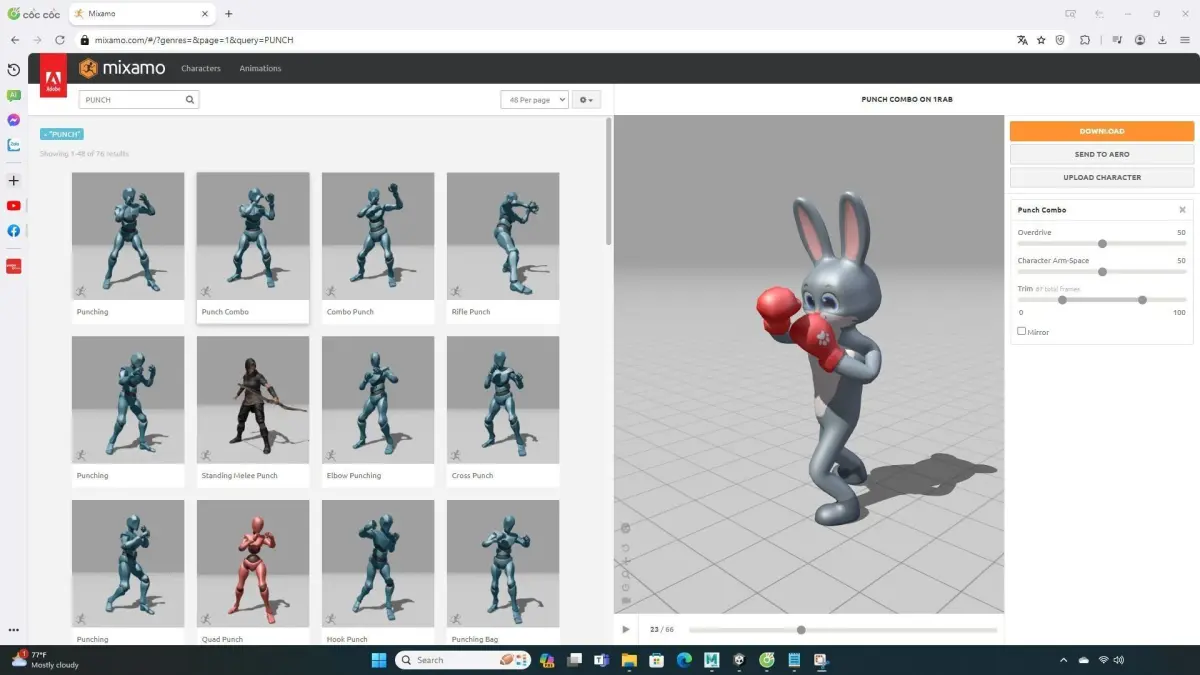The width and height of the screenshot is (1200, 675).
Task: Bookmark this page with star icon
Action: point(1041,40)
